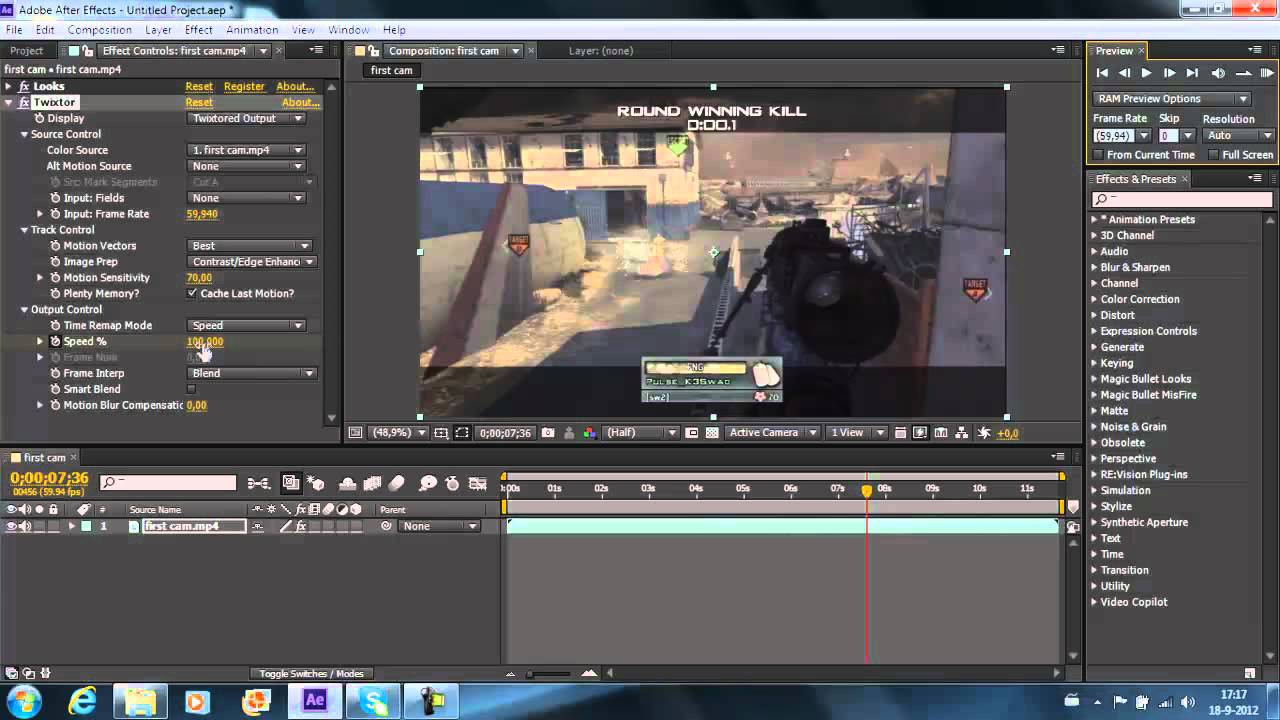Uncheck Cache Last Motion checkbox
The height and width of the screenshot is (720, 1280).
(x=191, y=294)
